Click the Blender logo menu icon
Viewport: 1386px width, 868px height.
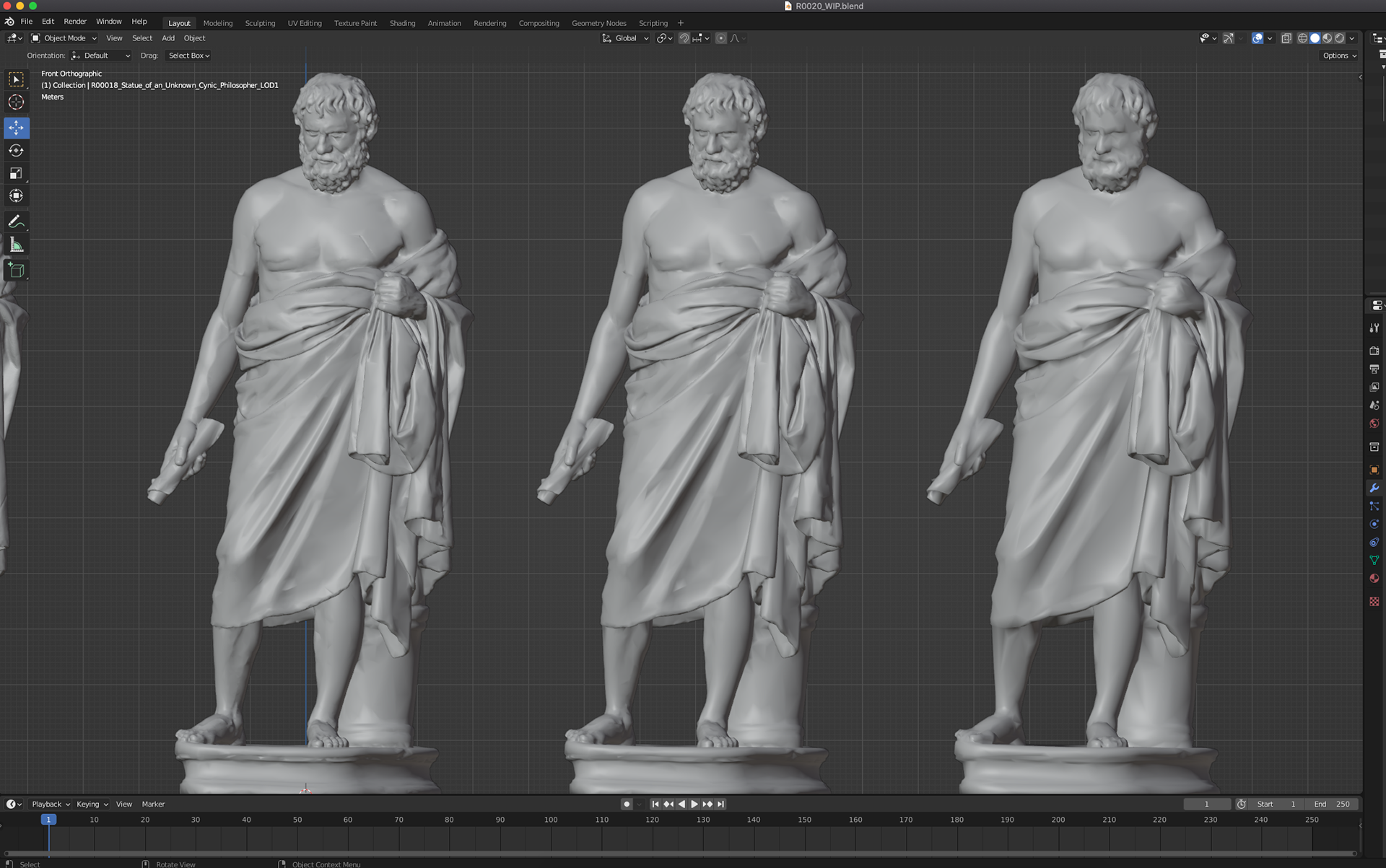(9, 22)
